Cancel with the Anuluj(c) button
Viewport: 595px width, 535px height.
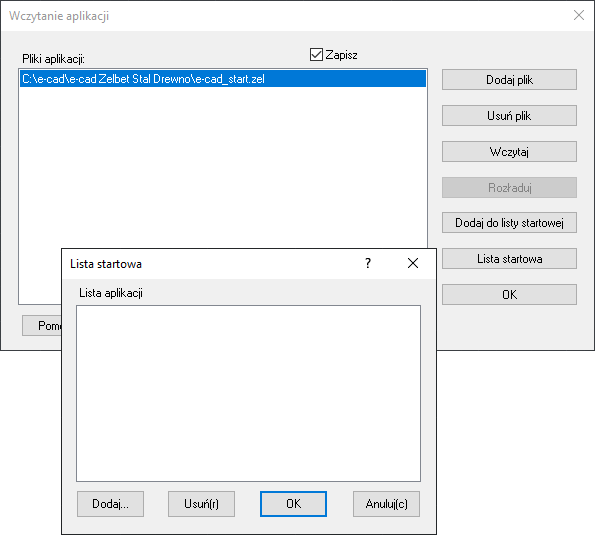click(x=386, y=504)
